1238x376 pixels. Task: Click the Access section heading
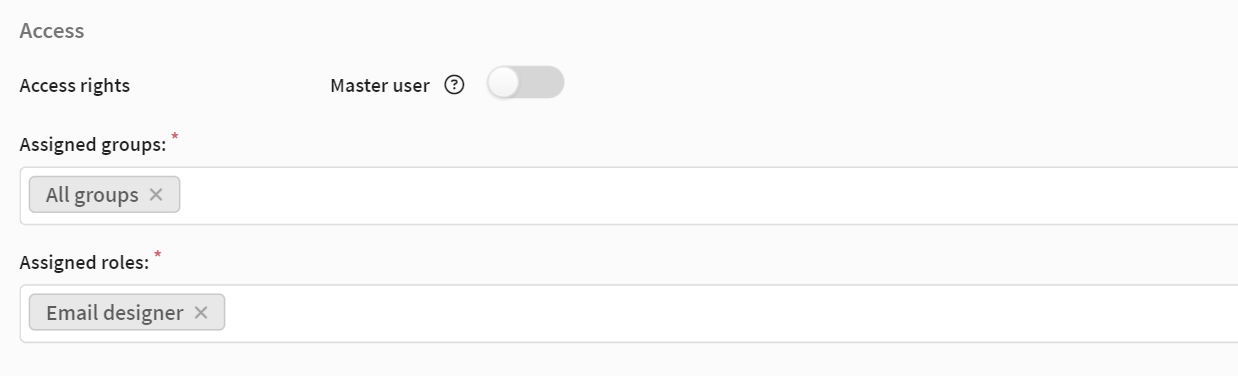tap(52, 30)
